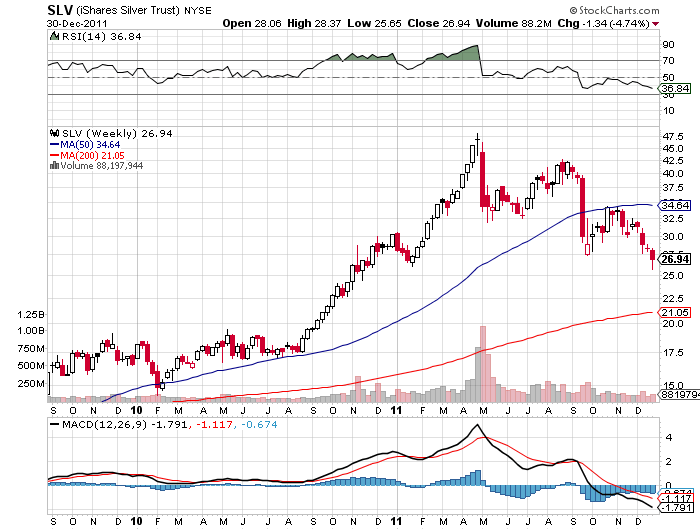Click the High 28.37 value
Screen dimensions: 700x530
[x=314, y=23]
